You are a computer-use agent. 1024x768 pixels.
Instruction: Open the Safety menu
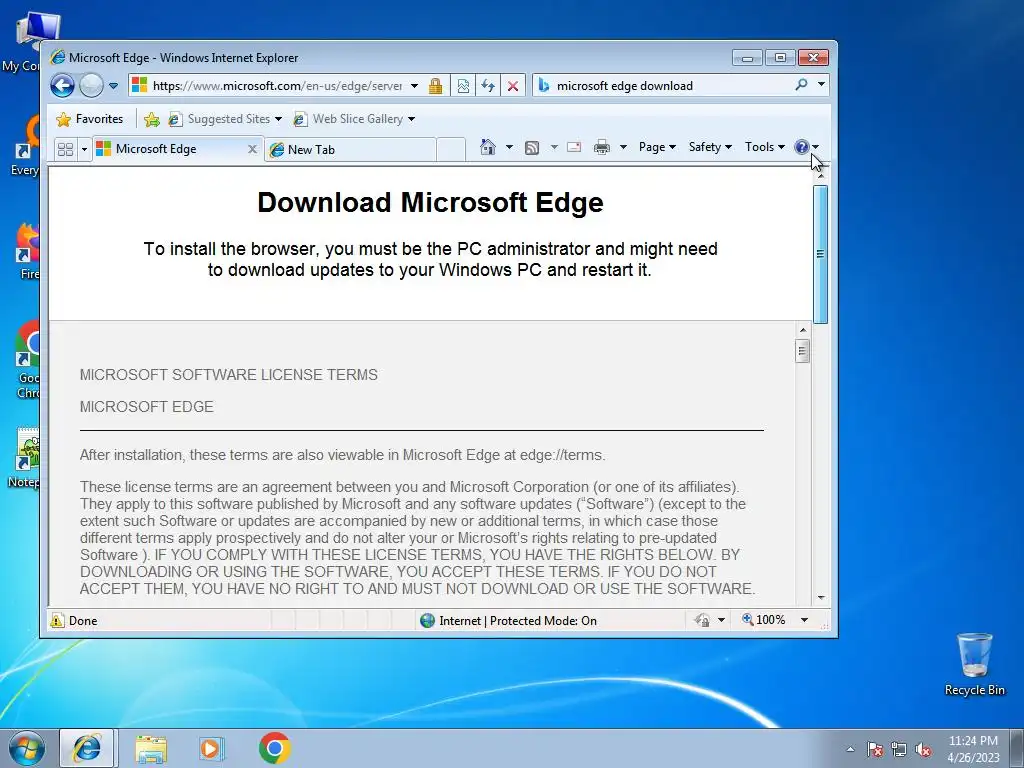(x=710, y=147)
